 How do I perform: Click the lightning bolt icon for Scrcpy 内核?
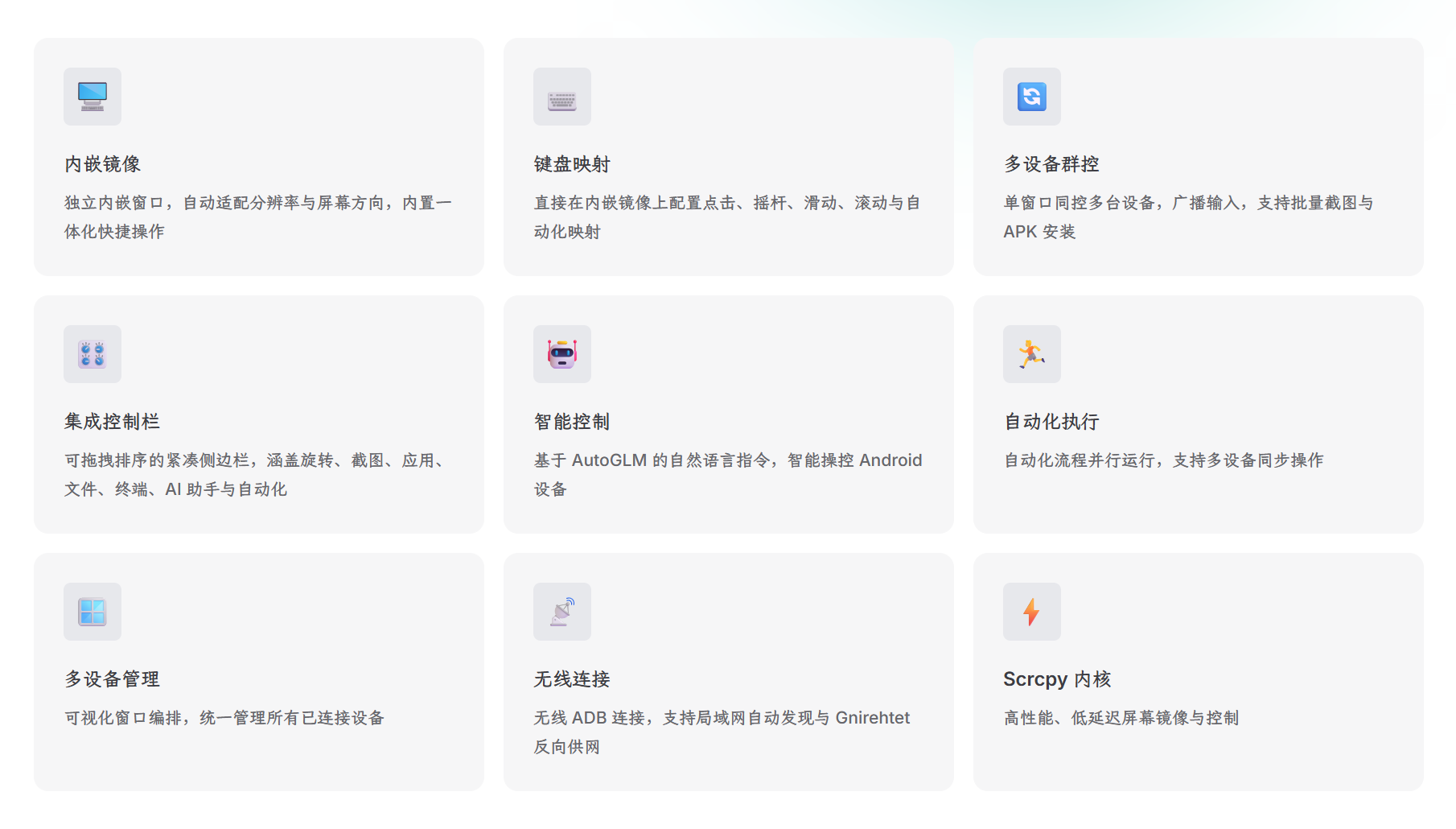[1032, 612]
